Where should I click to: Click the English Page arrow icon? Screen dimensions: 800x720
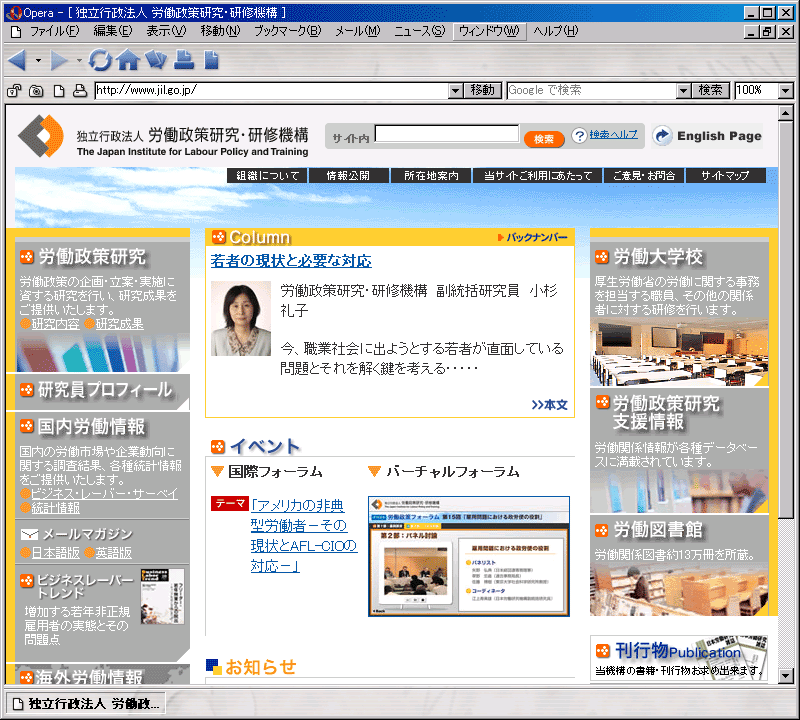point(662,136)
